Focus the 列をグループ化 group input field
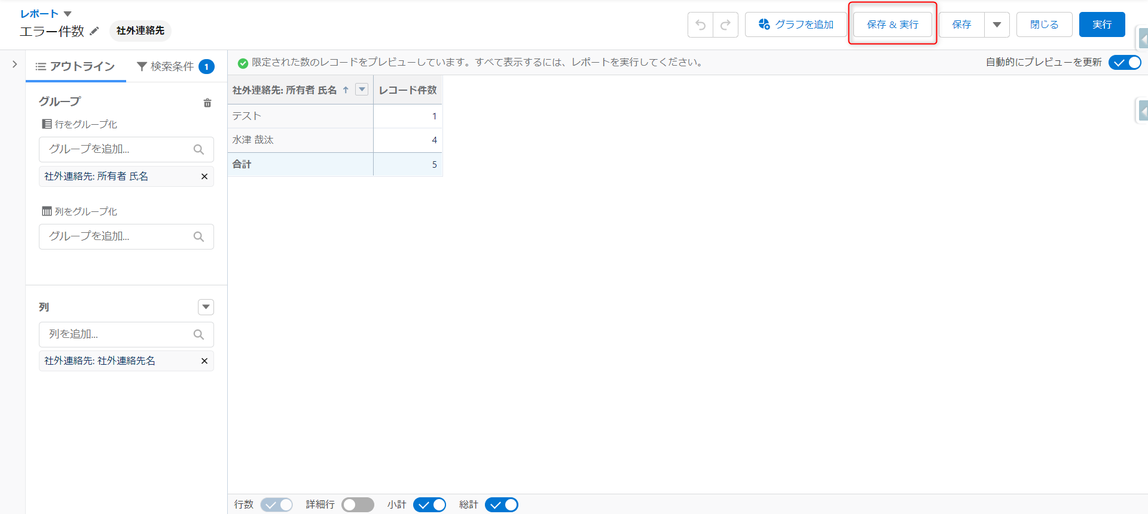 (126, 236)
